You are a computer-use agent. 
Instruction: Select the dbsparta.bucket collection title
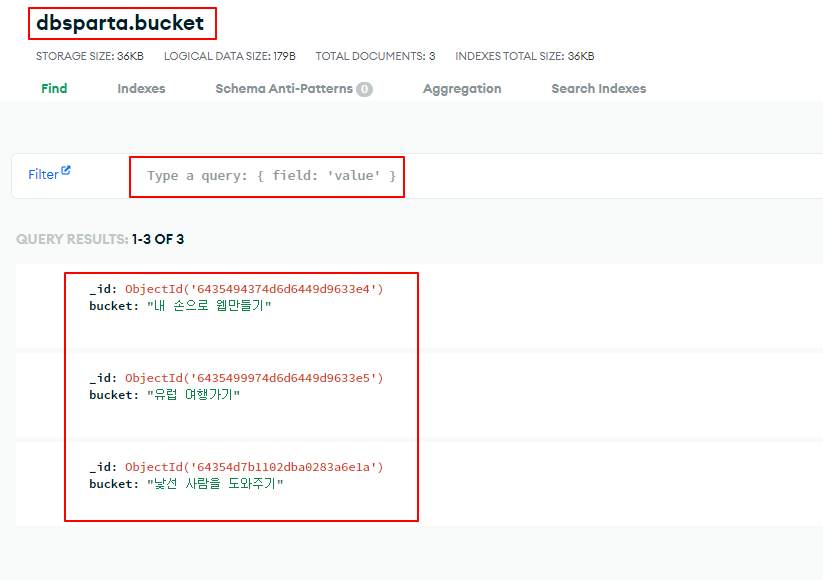tap(120, 23)
